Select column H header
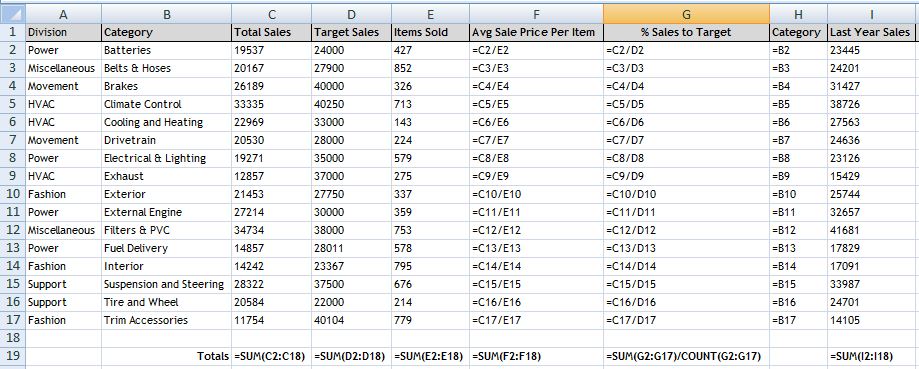This screenshot has width=919, height=369. pos(799,14)
